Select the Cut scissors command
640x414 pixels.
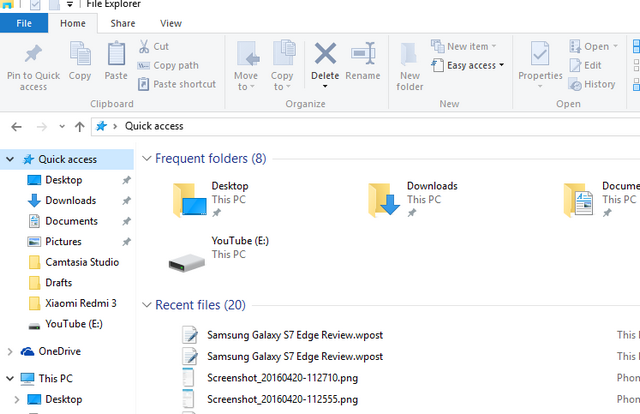(153, 47)
